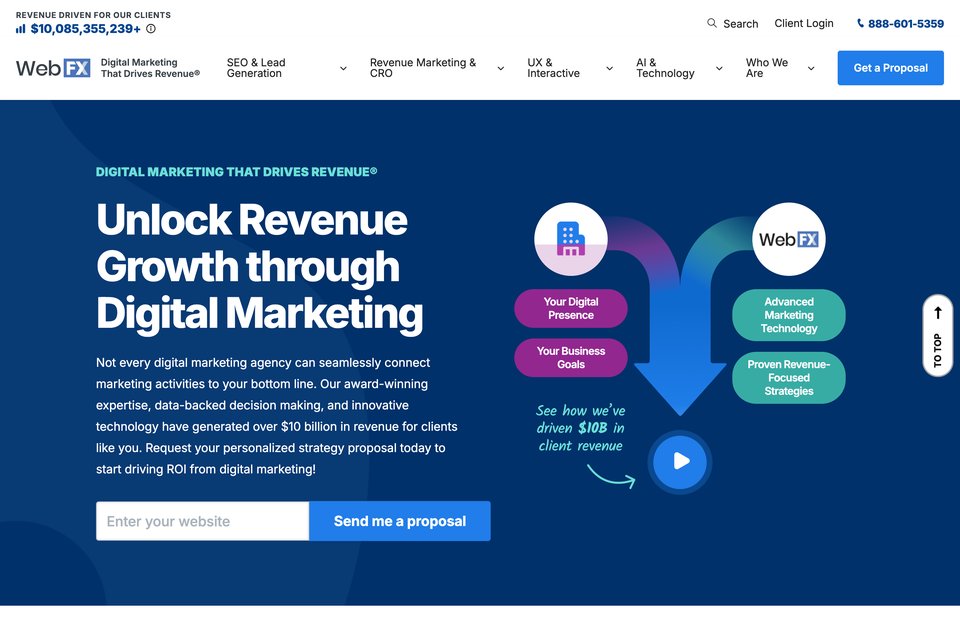Viewport: 960px width, 627px height.
Task: Click the Get a Proposal button
Action: click(890, 68)
